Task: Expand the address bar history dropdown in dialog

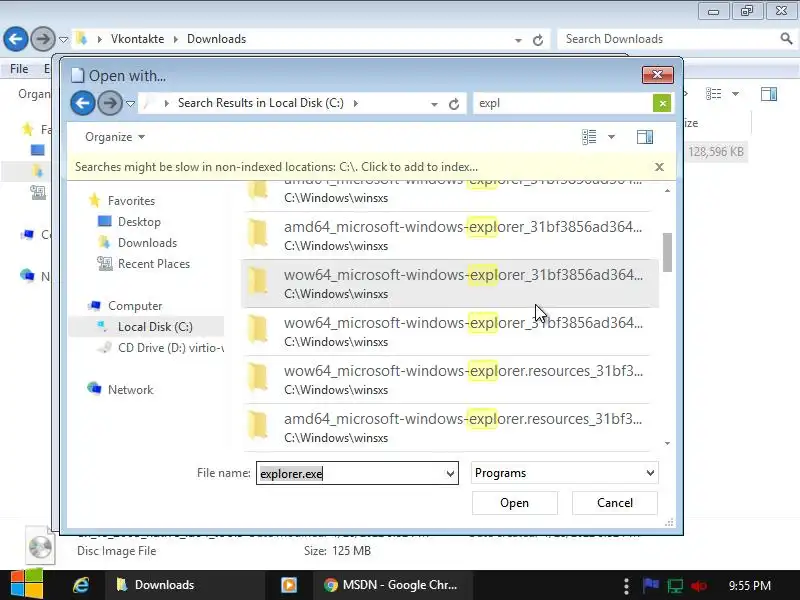Action: click(434, 104)
